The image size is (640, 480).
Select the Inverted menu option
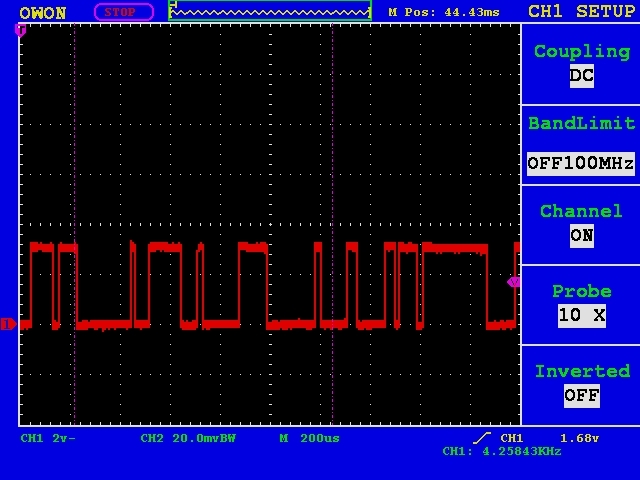(582, 371)
